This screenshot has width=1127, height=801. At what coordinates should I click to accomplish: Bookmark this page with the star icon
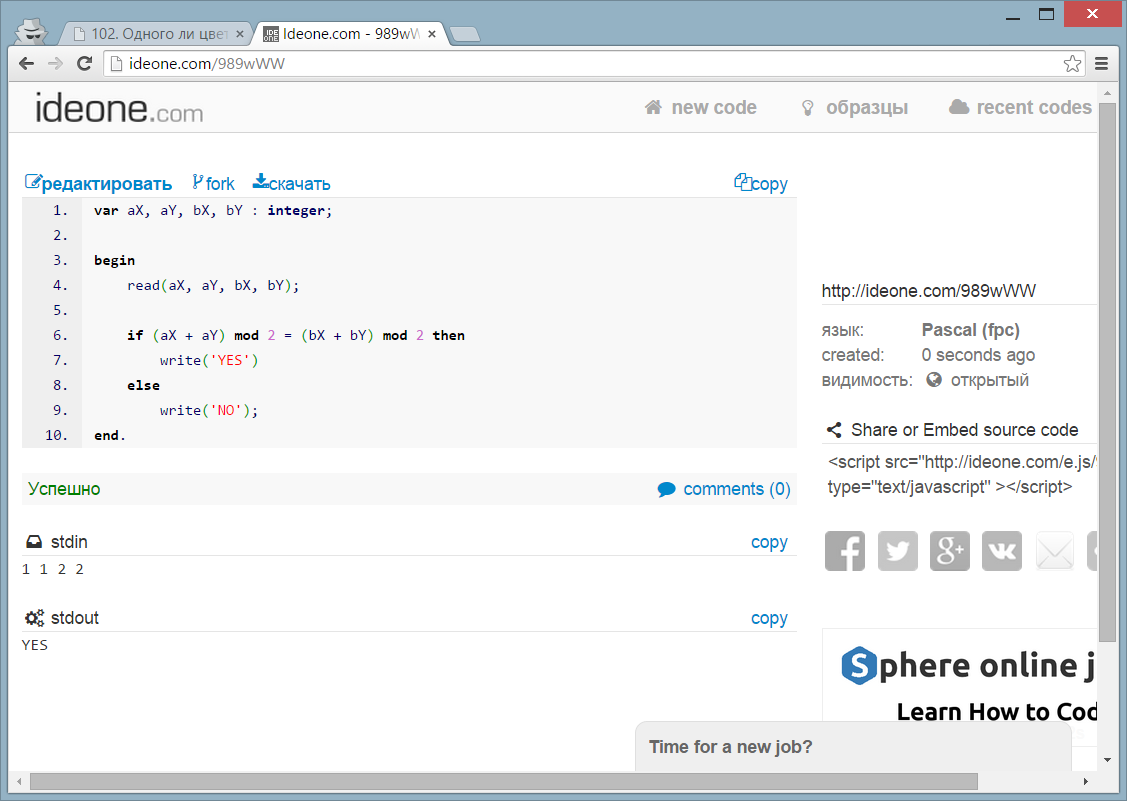coord(1072,64)
